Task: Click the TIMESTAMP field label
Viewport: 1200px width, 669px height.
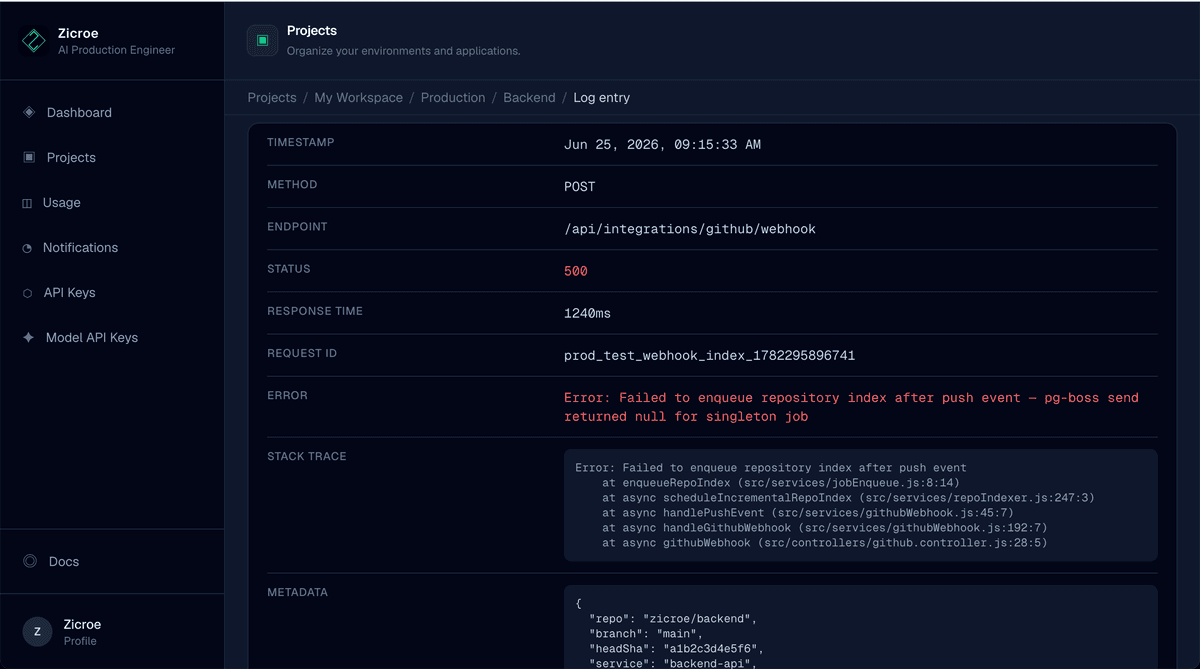Action: pos(300,142)
